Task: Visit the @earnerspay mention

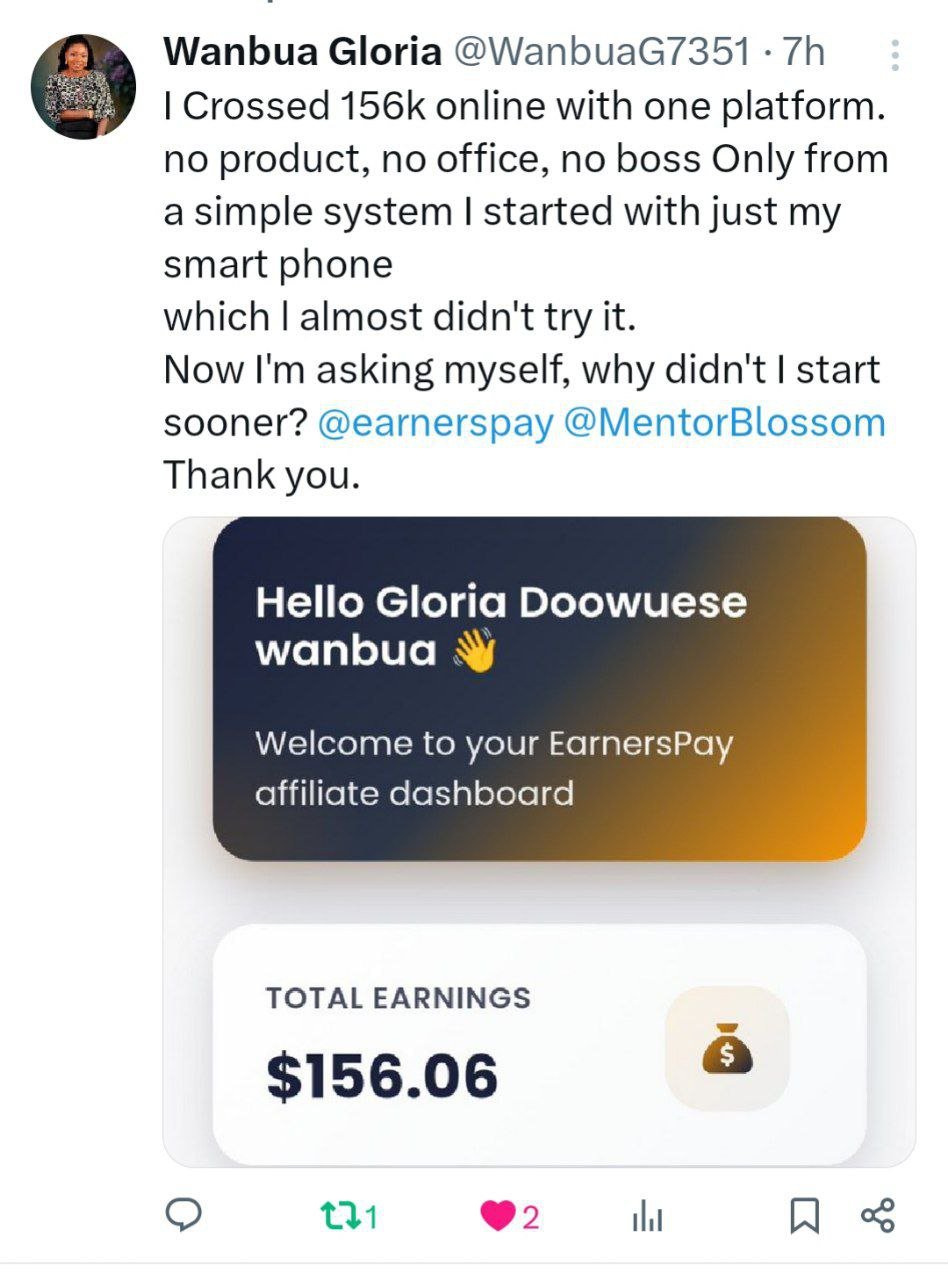Action: pos(435,422)
